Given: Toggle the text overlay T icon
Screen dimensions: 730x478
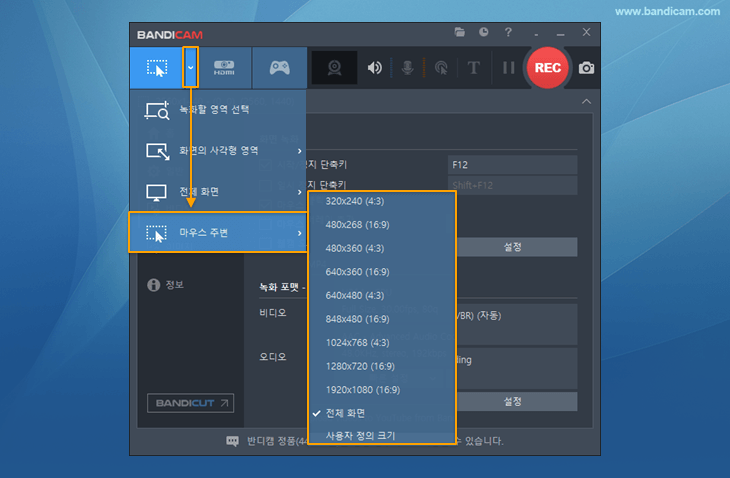Looking at the screenshot, I should click(x=473, y=68).
